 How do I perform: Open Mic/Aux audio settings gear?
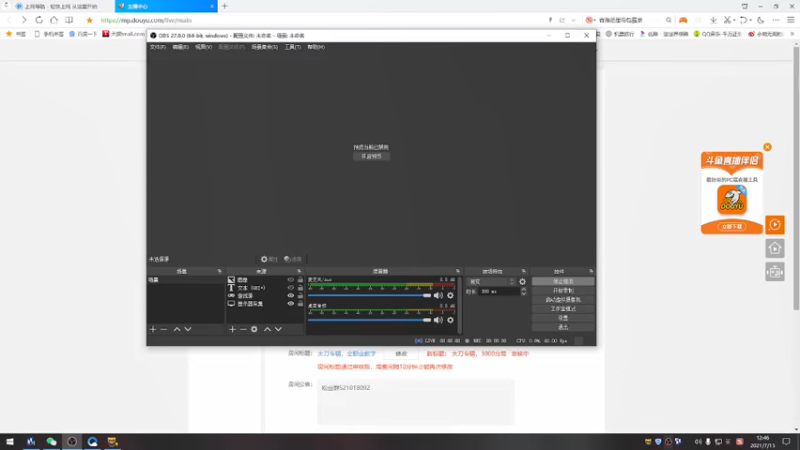tap(450, 295)
